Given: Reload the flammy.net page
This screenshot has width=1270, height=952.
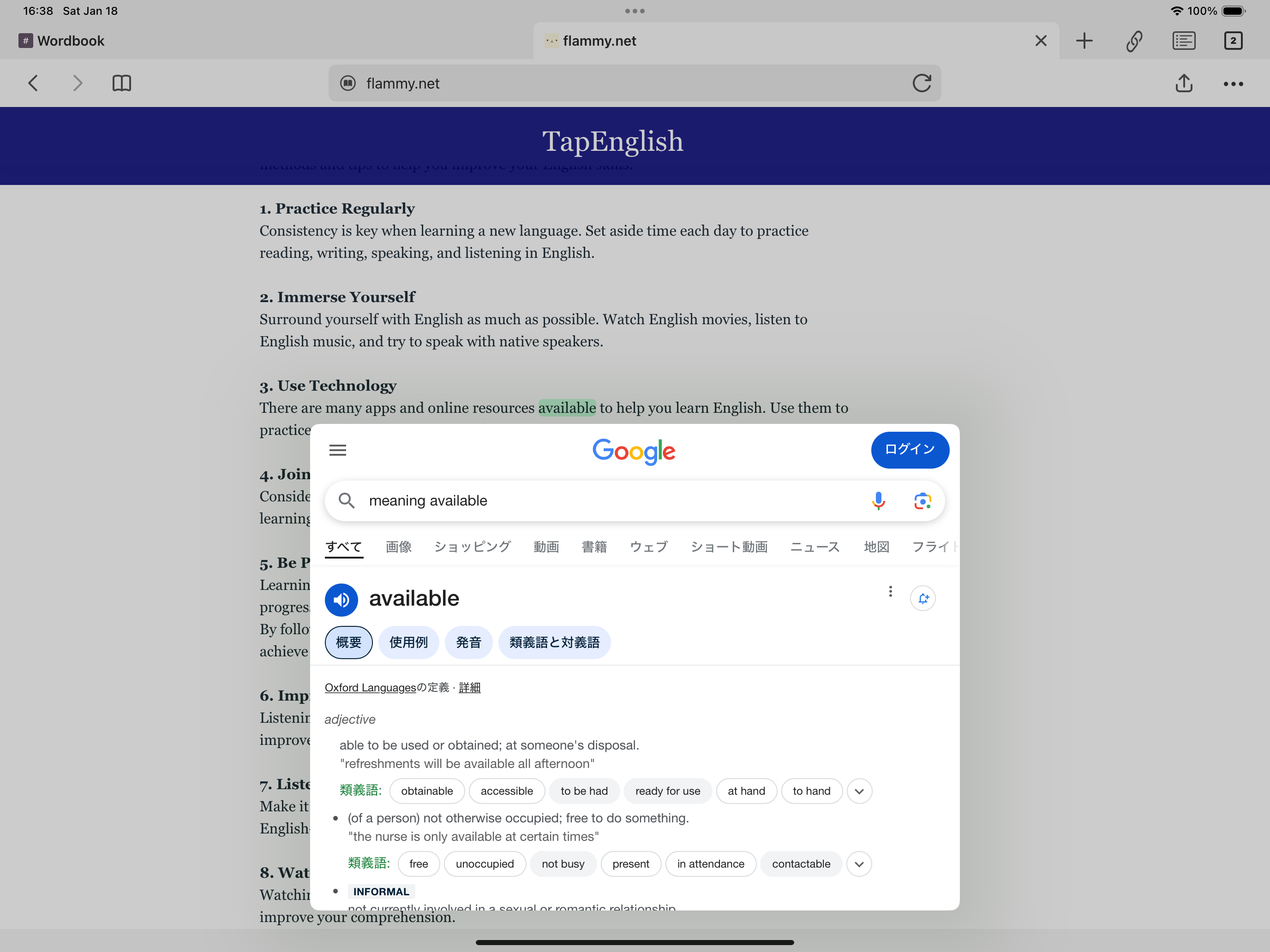Looking at the screenshot, I should (x=922, y=83).
